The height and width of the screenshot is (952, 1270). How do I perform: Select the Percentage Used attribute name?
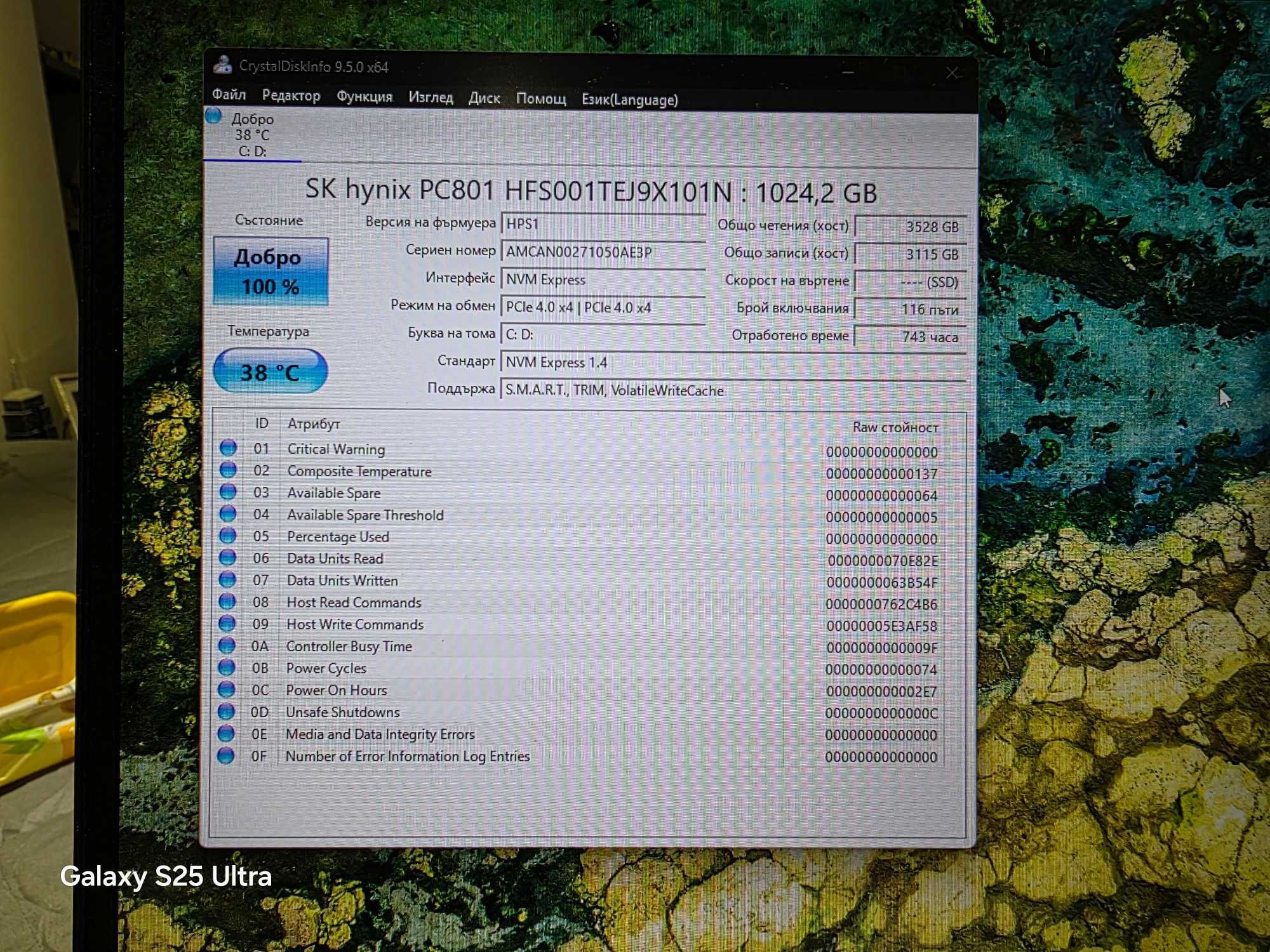[x=338, y=537]
